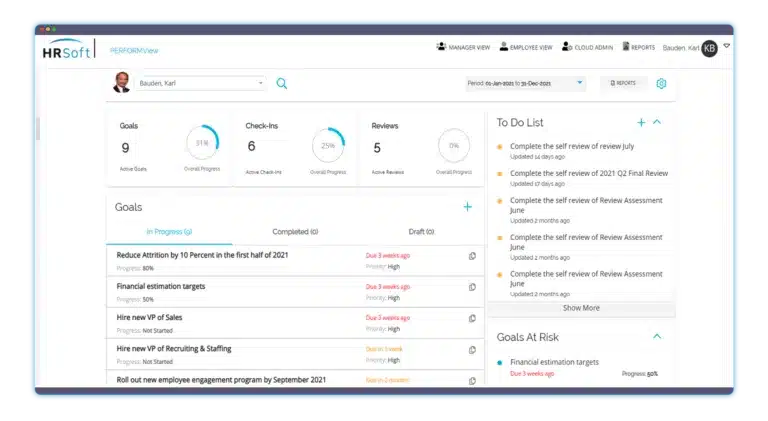The image size is (768, 421).
Task: Click the 5 Active Reviews count
Action: click(x=377, y=148)
